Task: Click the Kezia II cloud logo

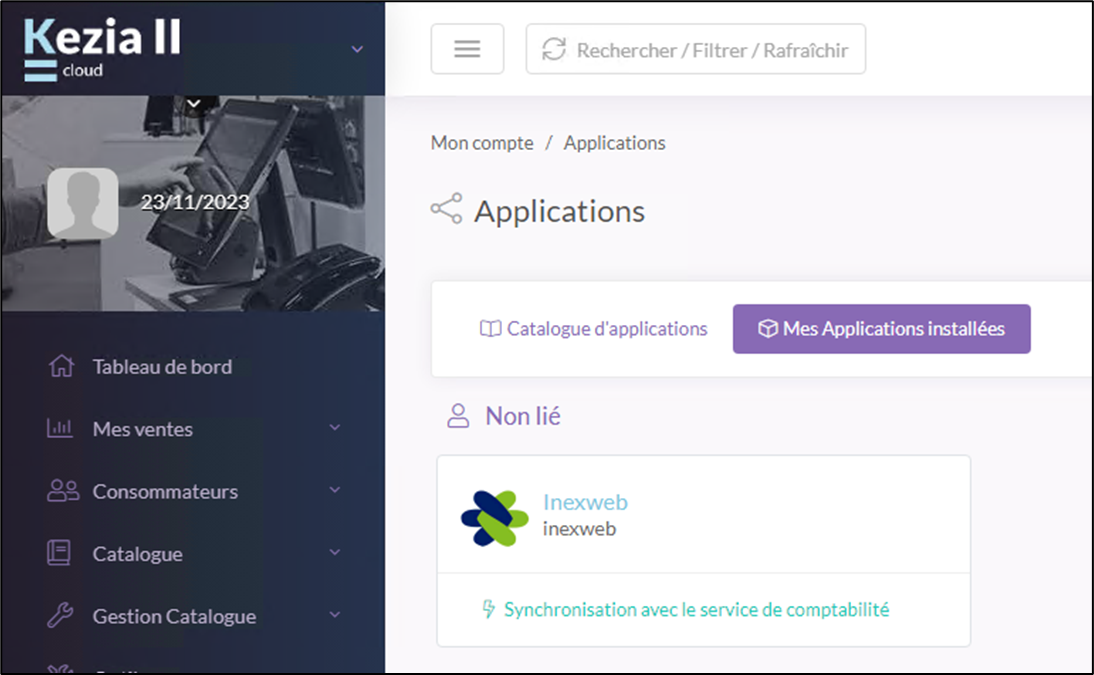Action: tap(102, 47)
